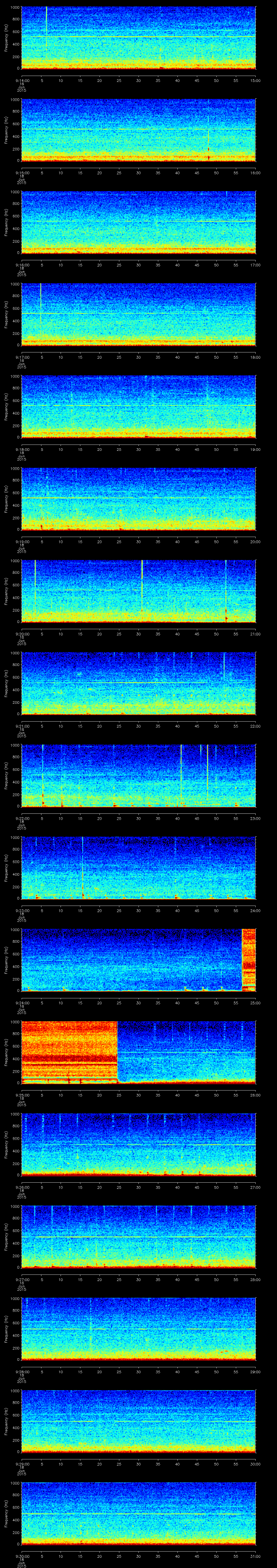
Task: Click the Frequency (Hz) axis label of 9:14:00 panel
Action: (6, 38)
